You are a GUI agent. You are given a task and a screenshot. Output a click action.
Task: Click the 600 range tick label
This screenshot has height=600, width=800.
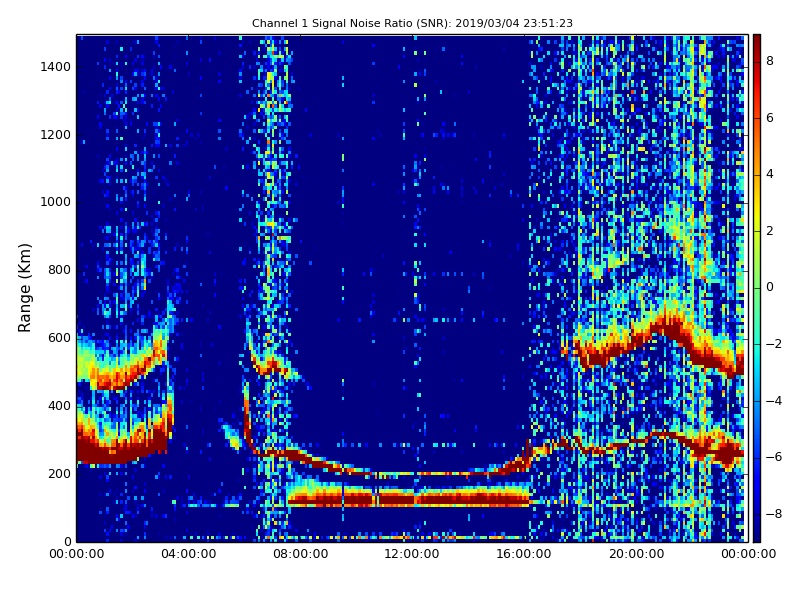(x=59, y=338)
